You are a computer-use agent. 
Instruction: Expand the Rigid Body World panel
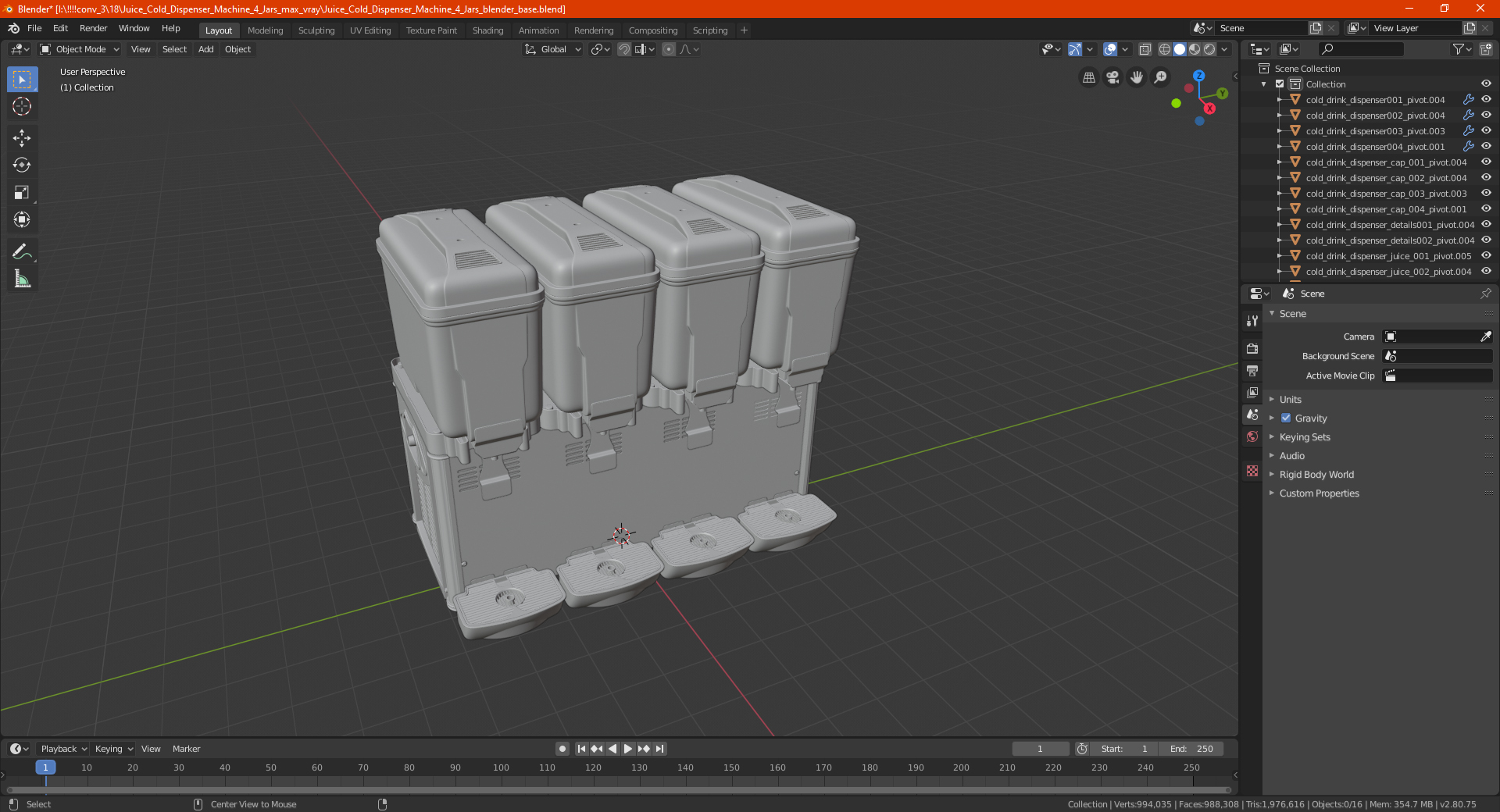tap(1316, 475)
